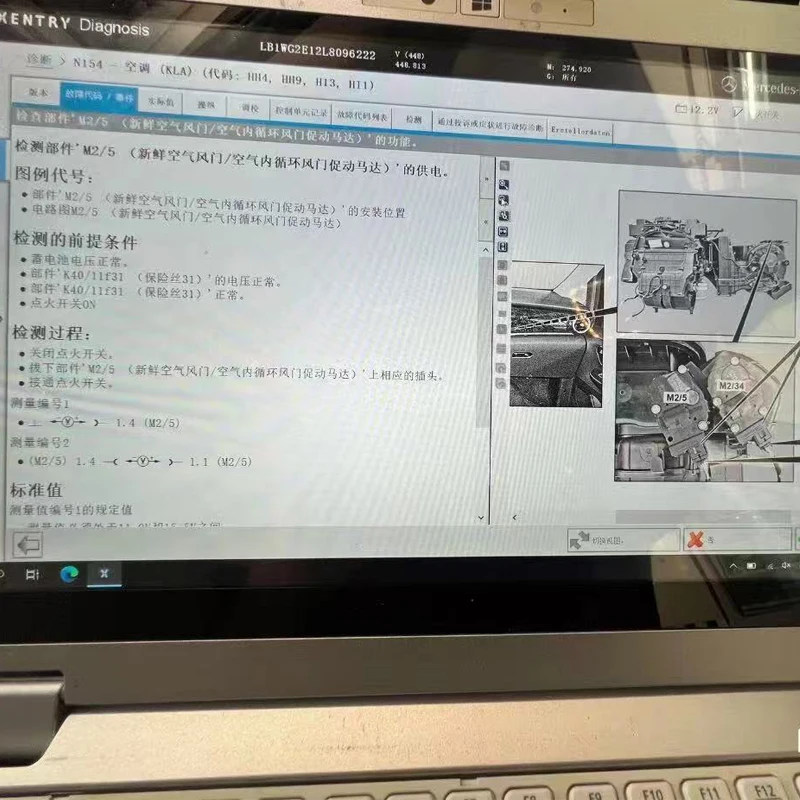Click the 12.2V battery voltage indicator

point(696,109)
